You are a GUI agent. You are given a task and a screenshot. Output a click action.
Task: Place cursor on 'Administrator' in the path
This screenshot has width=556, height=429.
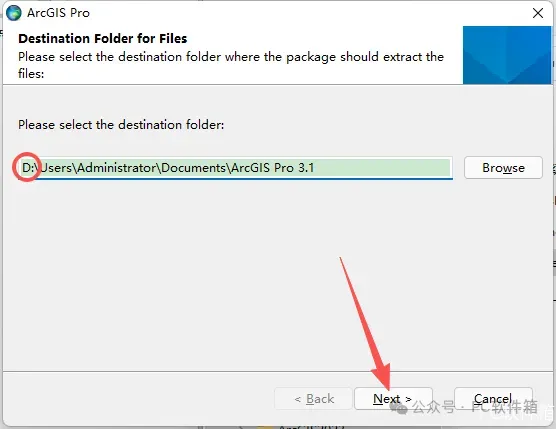[x=117, y=168]
